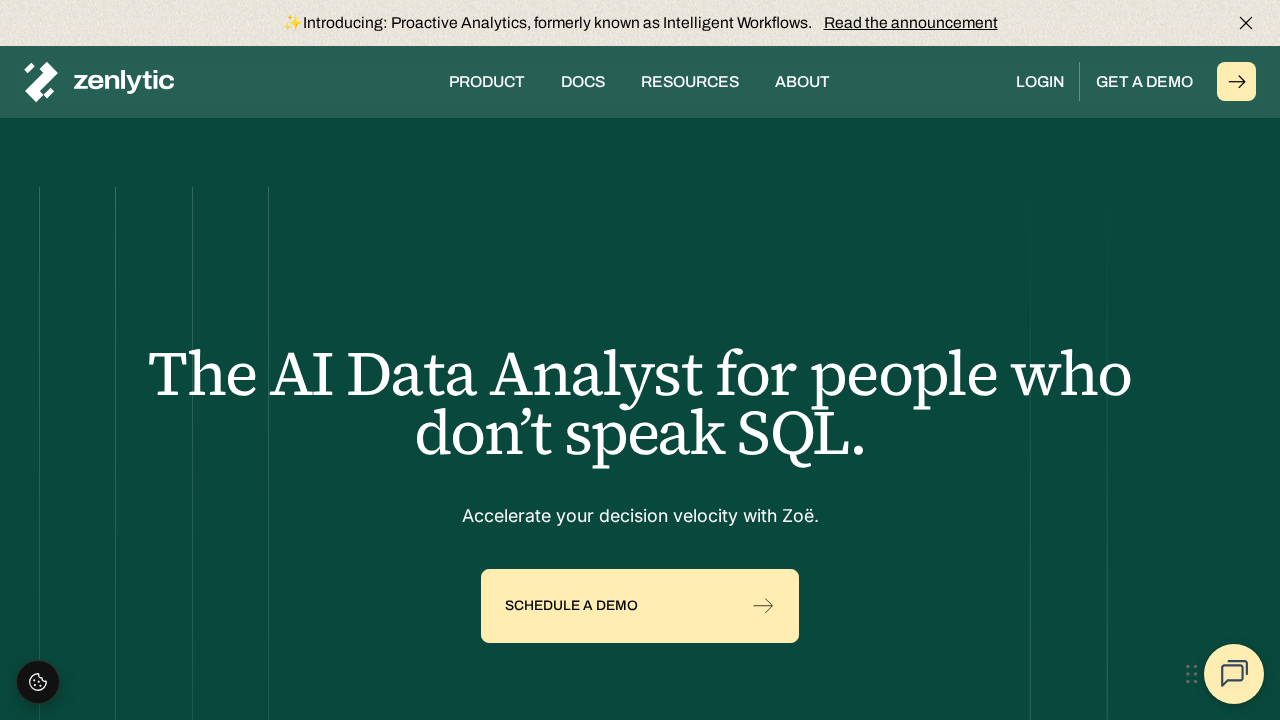Open the ABOUT navigation item

pyautogui.click(x=802, y=82)
